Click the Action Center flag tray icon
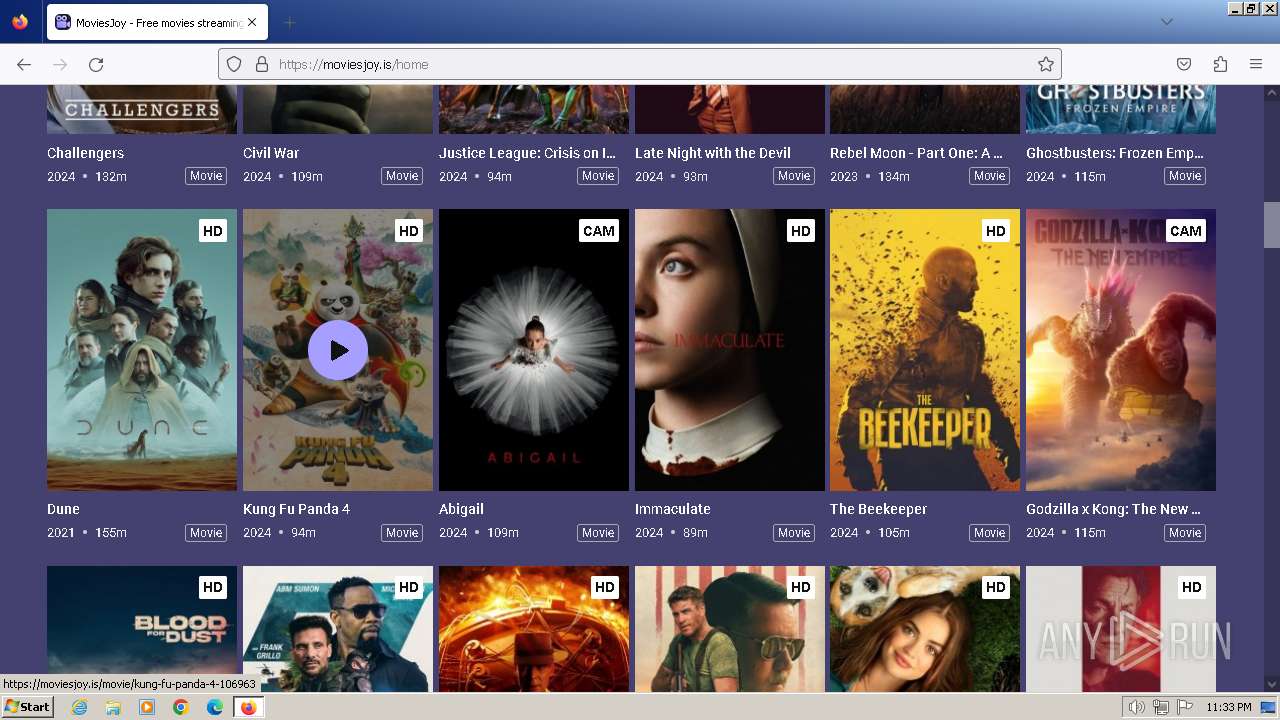 1185,707
